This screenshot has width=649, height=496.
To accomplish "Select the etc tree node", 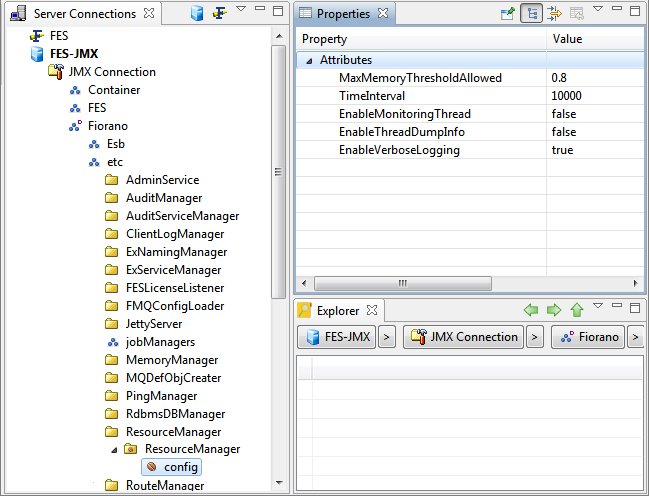I will 115,162.
